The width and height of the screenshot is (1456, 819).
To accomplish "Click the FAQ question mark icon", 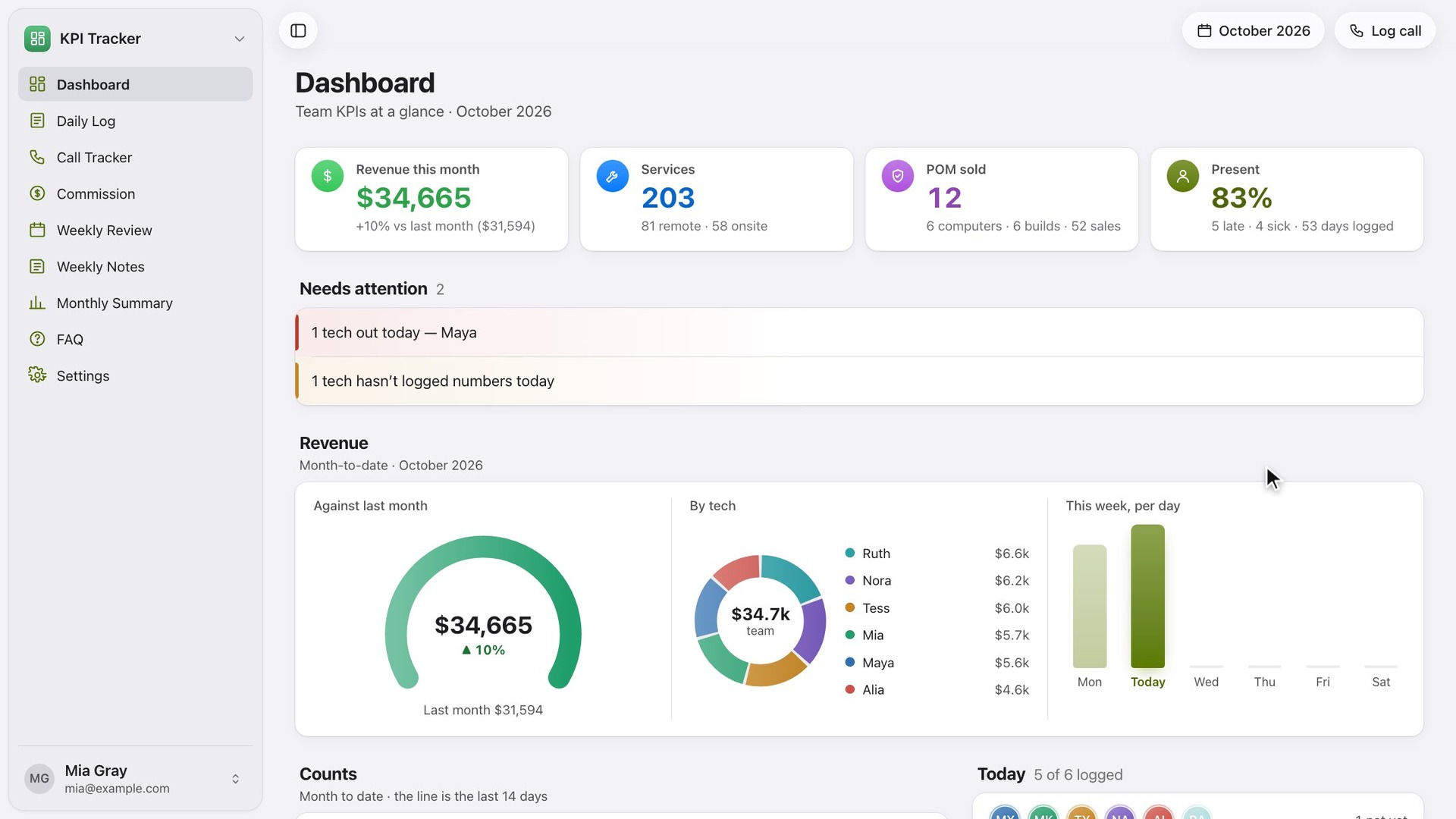I will [37, 339].
